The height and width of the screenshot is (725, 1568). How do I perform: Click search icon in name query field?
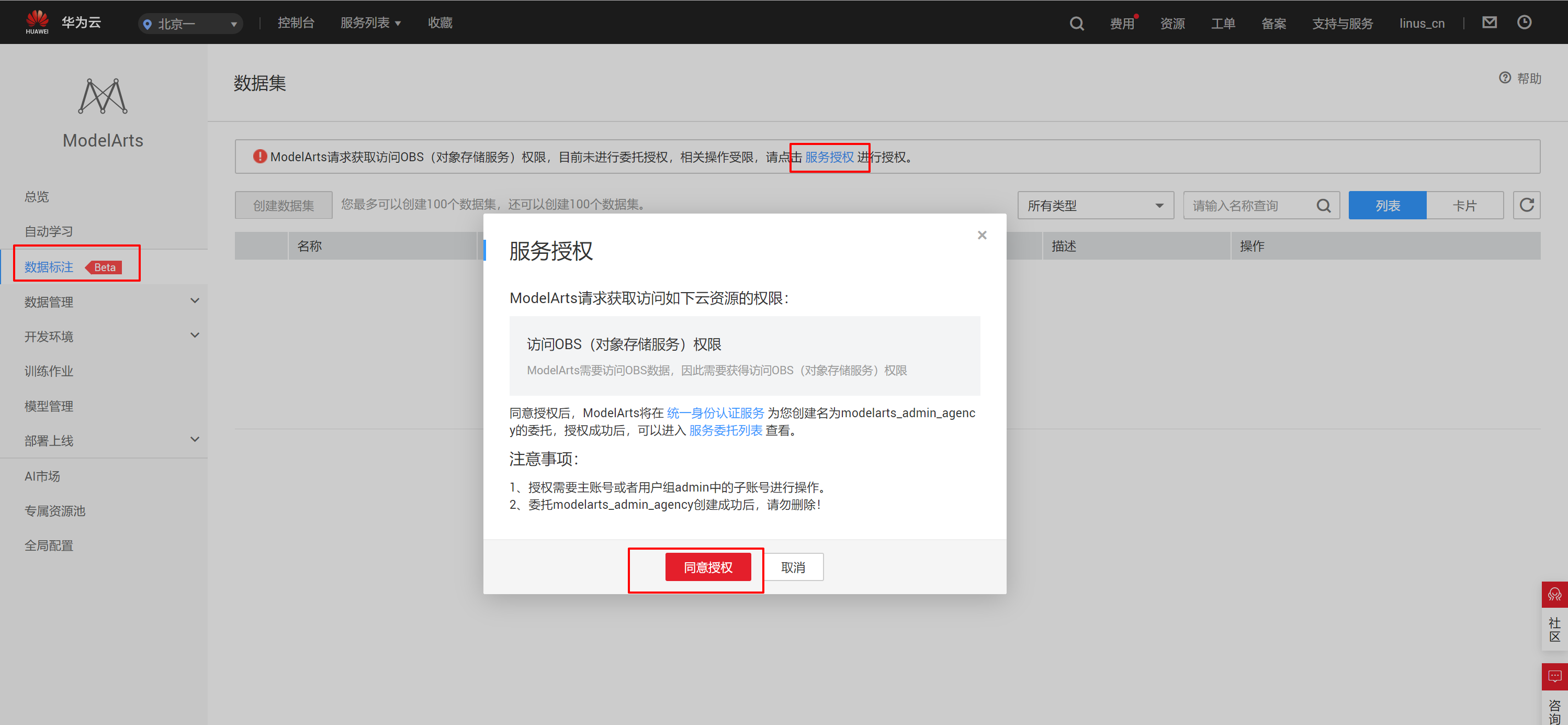(1323, 206)
